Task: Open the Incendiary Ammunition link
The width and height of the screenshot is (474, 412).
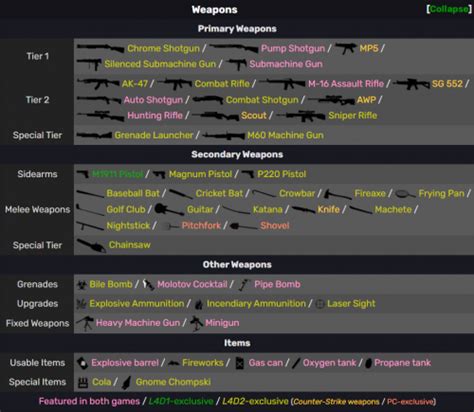Action: coord(256,304)
